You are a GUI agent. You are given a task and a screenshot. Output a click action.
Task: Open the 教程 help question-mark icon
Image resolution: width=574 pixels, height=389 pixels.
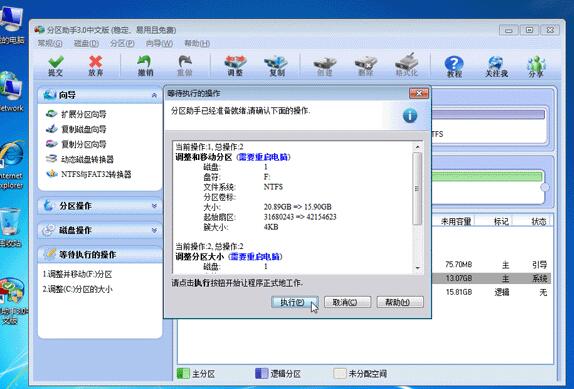454,66
